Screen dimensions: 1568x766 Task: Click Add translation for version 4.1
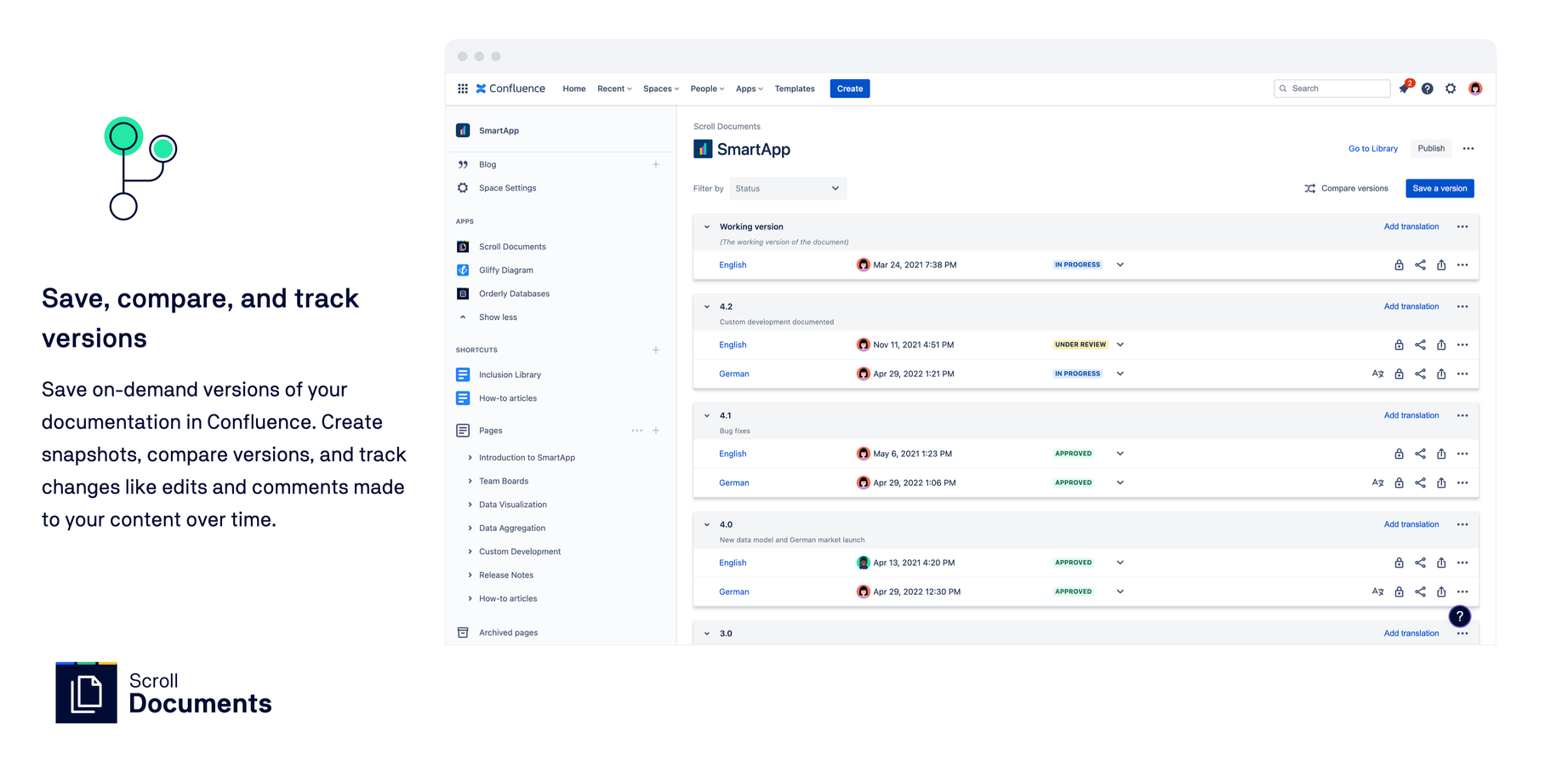(x=1411, y=415)
